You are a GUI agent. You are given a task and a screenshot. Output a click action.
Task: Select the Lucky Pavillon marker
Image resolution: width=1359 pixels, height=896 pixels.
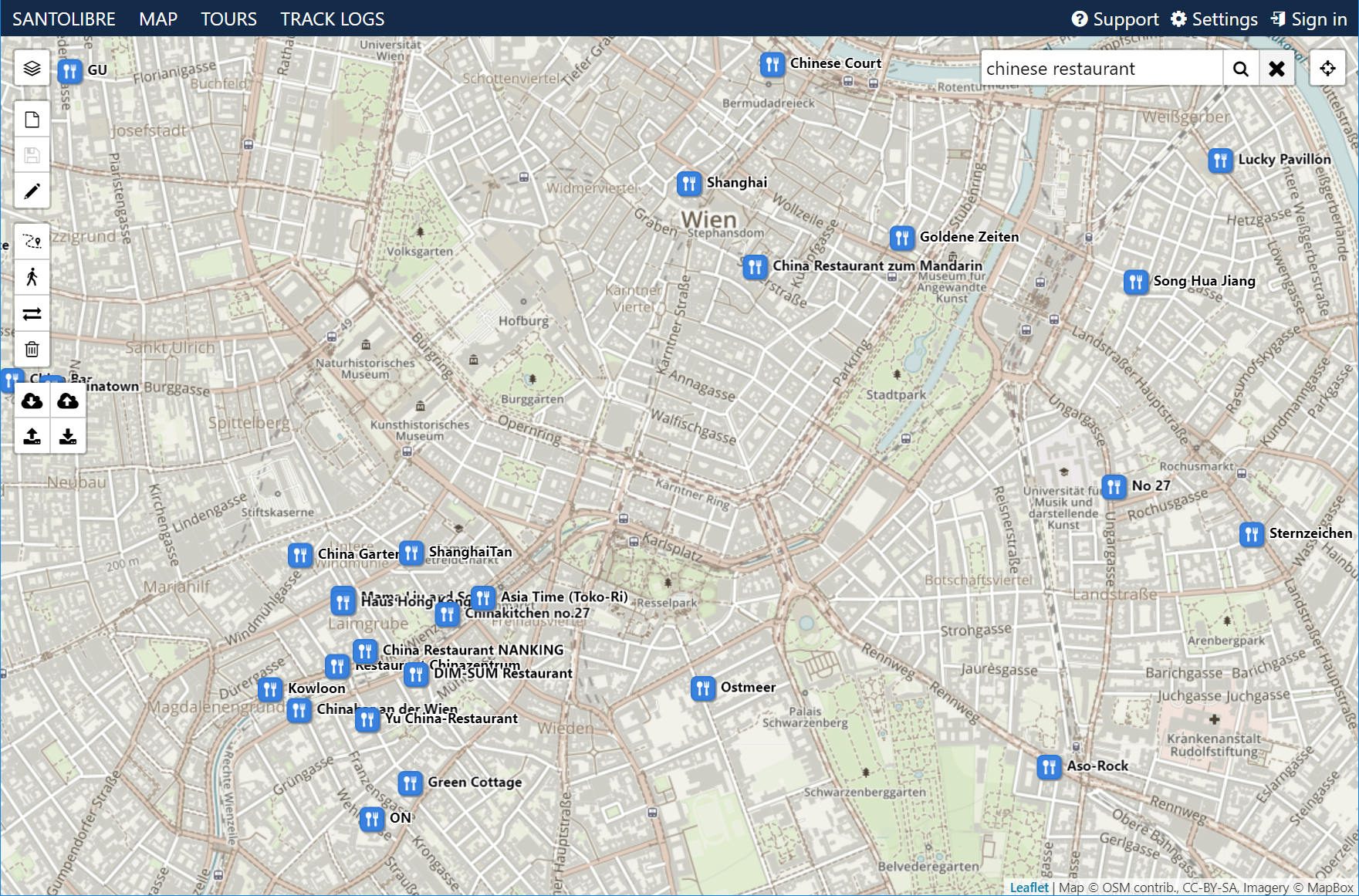pyautogui.click(x=1221, y=161)
